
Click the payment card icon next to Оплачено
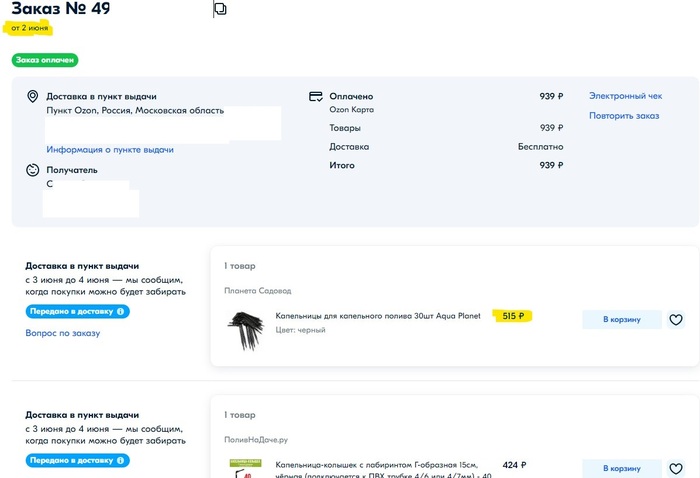[x=316, y=97]
